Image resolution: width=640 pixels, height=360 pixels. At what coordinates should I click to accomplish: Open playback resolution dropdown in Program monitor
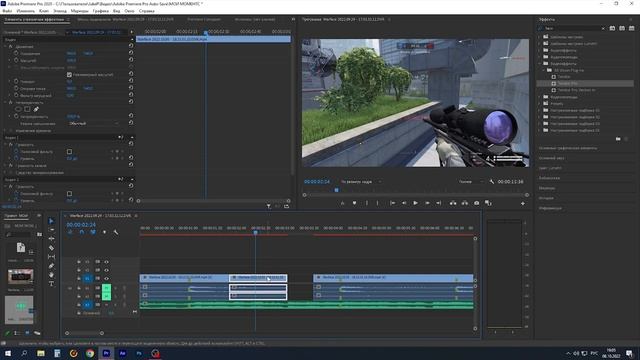click(471, 182)
